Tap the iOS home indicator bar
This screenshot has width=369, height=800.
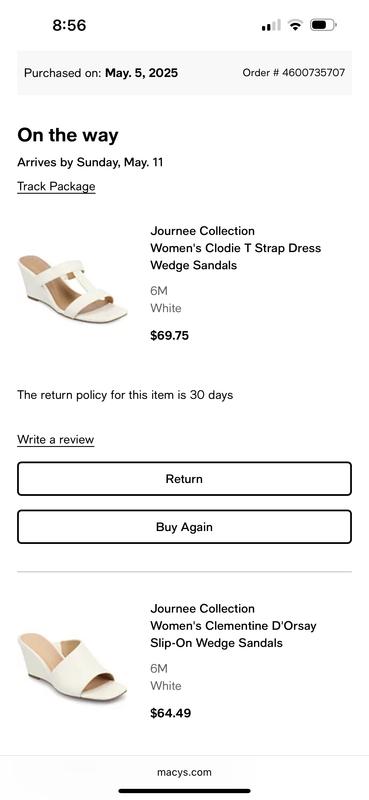tap(184, 791)
